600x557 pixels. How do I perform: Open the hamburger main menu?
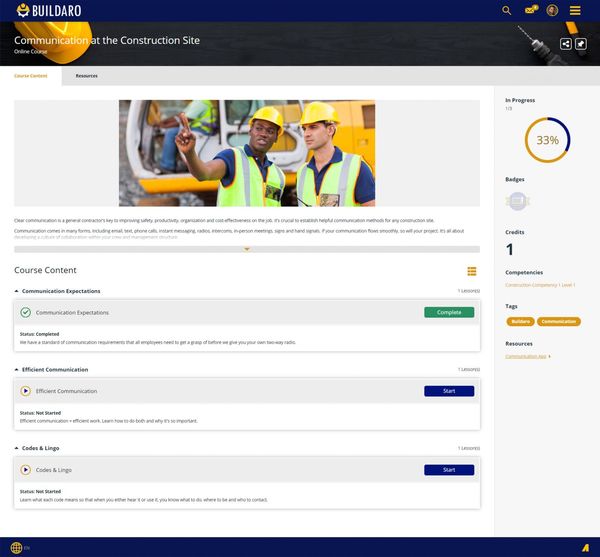pyautogui.click(x=575, y=10)
